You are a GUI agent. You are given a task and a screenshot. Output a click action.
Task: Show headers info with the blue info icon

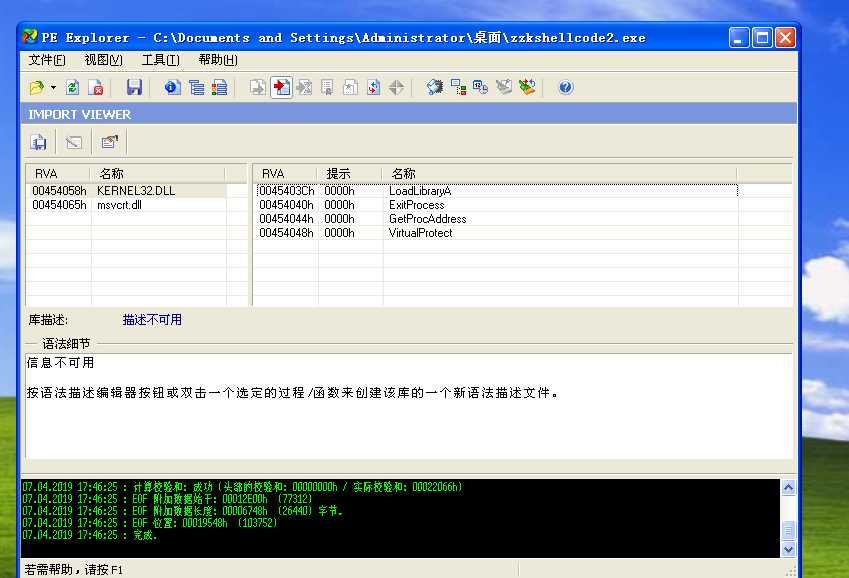point(173,87)
